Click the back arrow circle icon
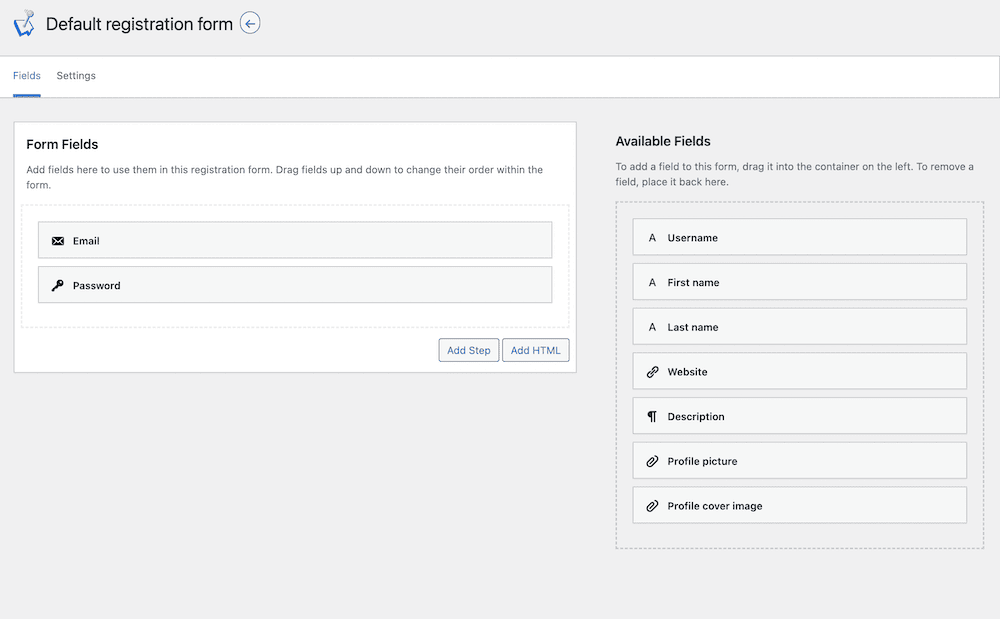Image resolution: width=1000 pixels, height=619 pixels. (250, 24)
